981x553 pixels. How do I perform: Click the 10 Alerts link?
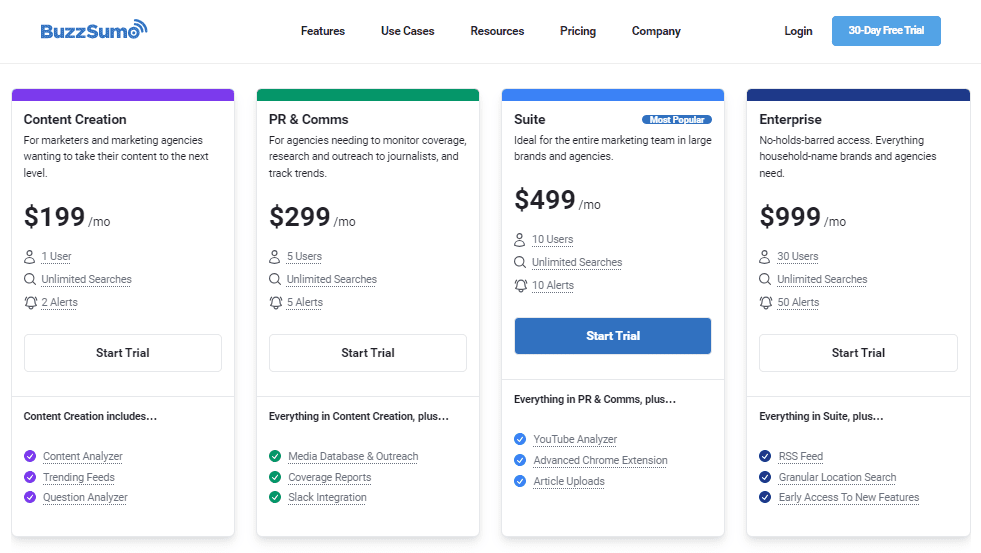click(x=553, y=285)
